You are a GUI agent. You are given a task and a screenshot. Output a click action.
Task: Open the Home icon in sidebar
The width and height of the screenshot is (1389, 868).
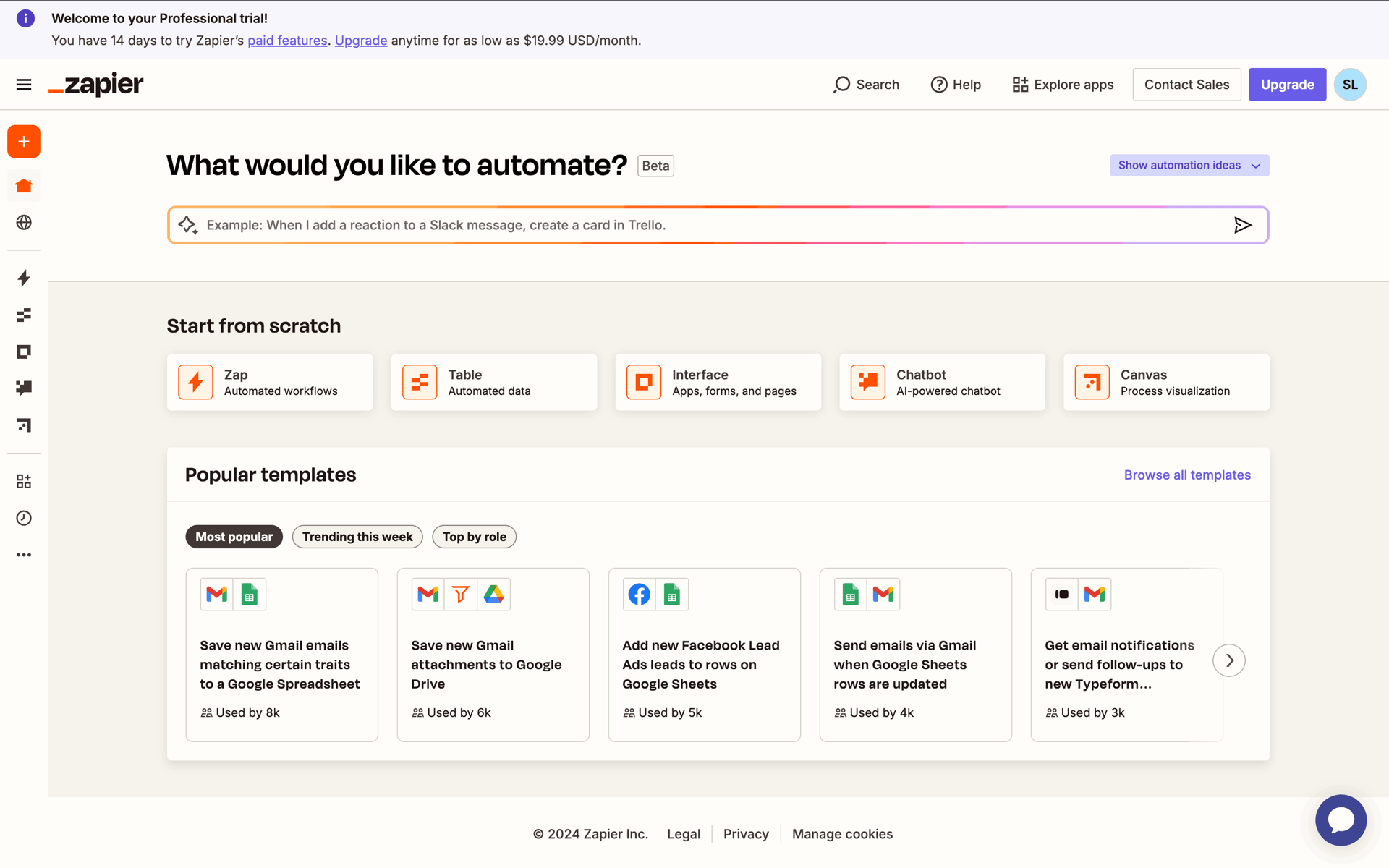(x=24, y=186)
